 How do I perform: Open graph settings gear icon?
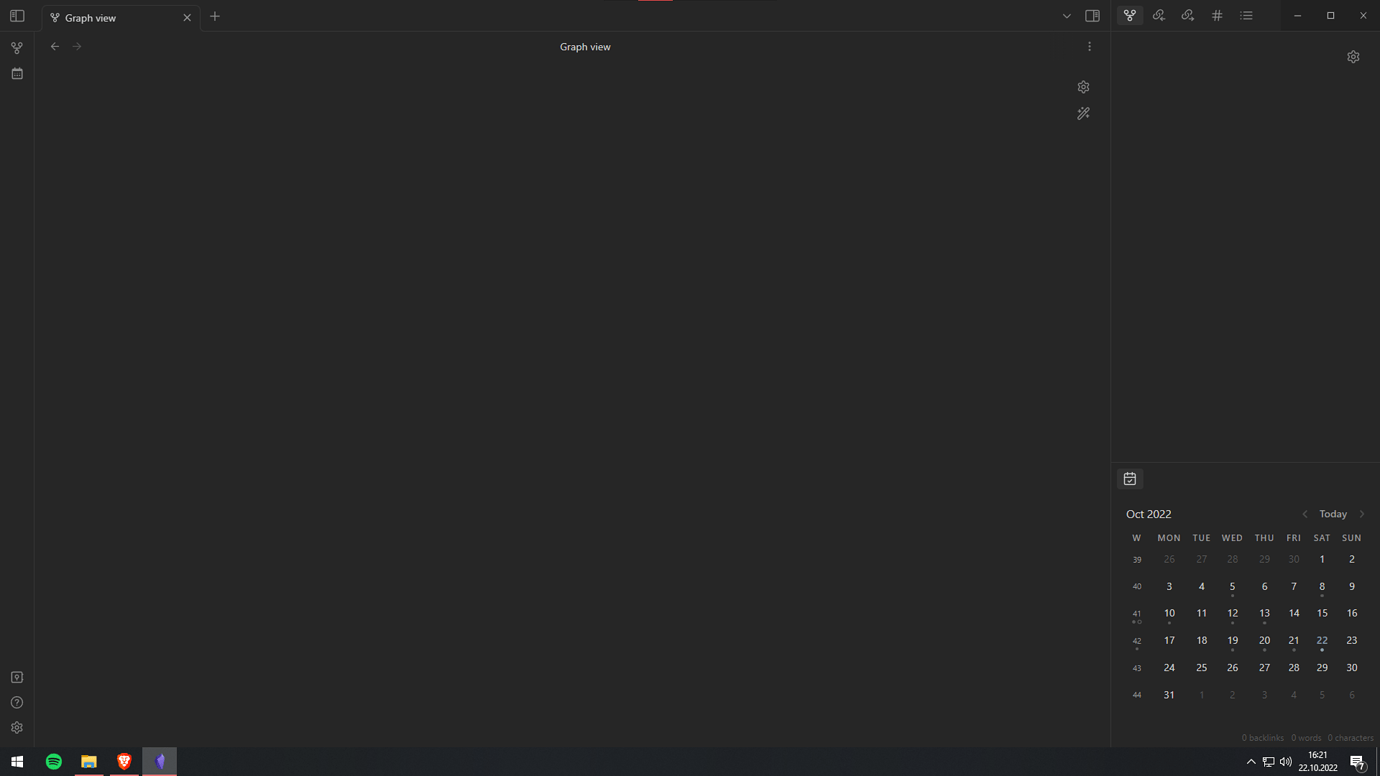(1083, 87)
